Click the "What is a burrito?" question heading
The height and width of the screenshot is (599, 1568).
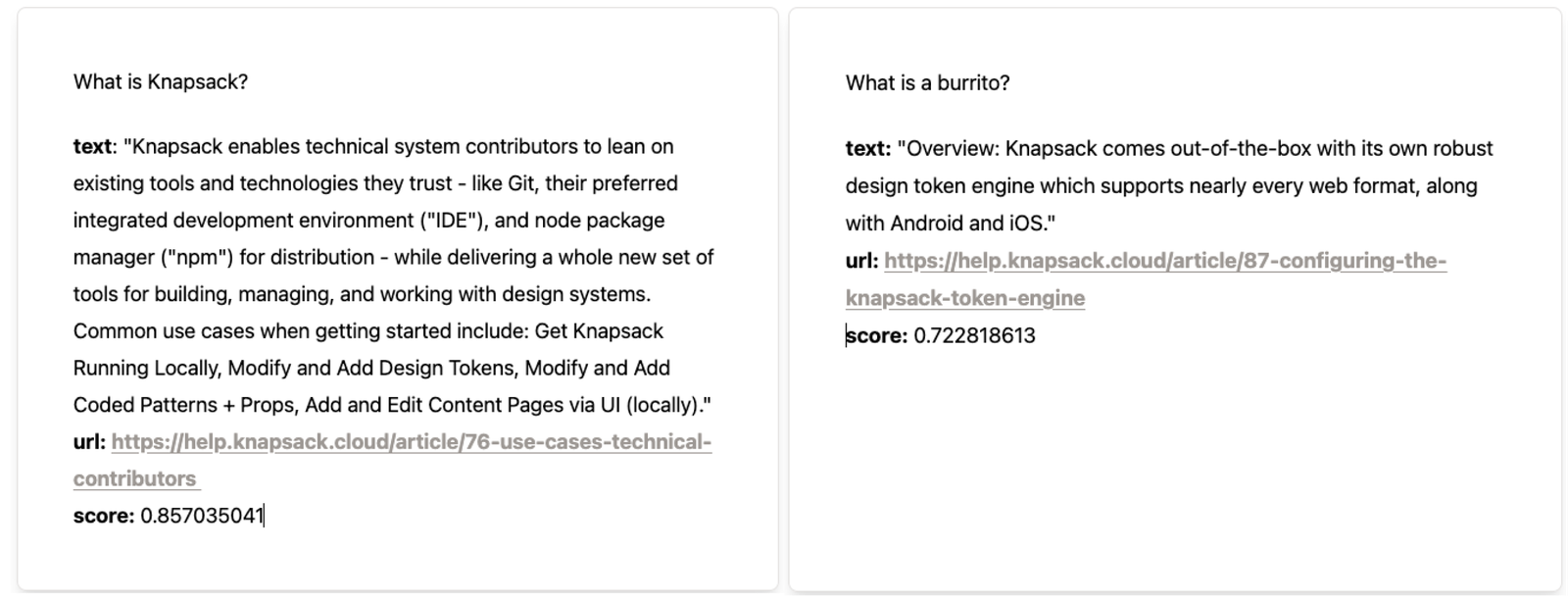927,83
